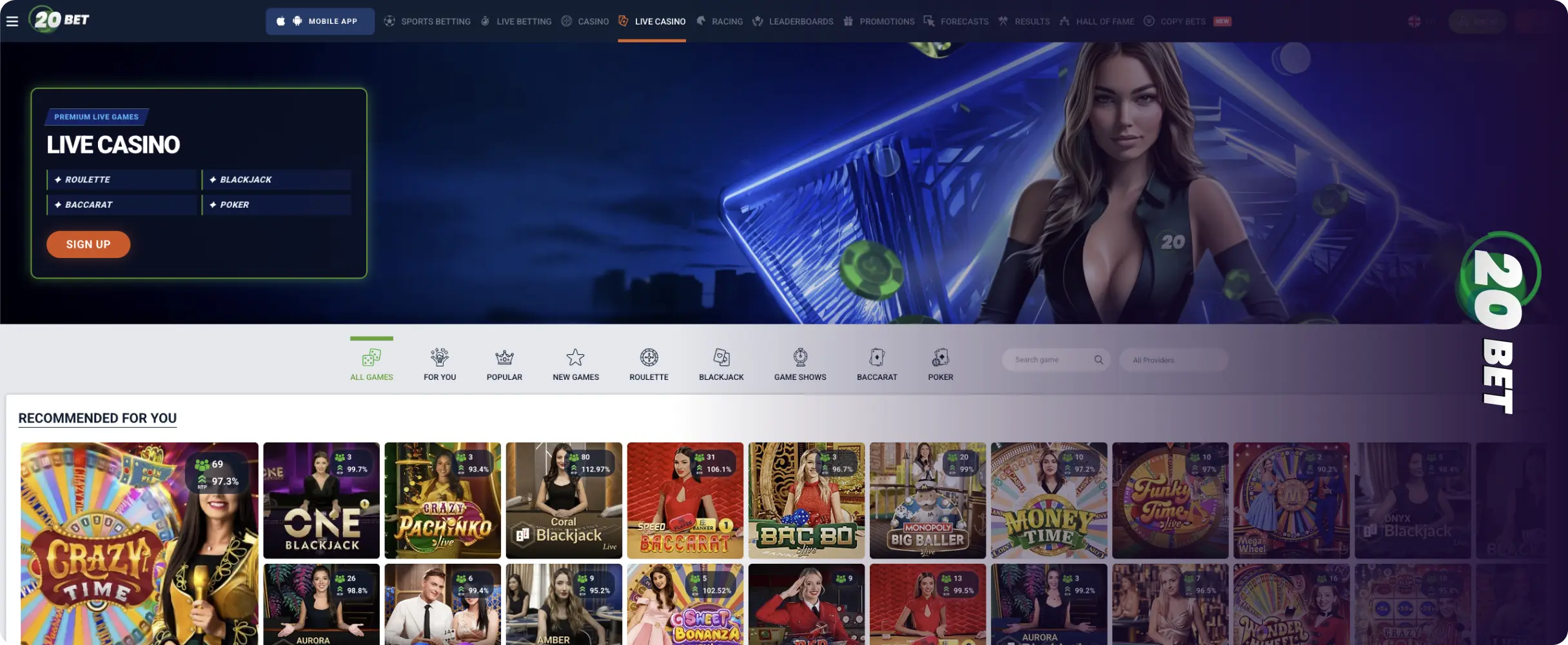
Task: Open the Mega Wheel game thumbnail
Action: pyautogui.click(x=1291, y=501)
